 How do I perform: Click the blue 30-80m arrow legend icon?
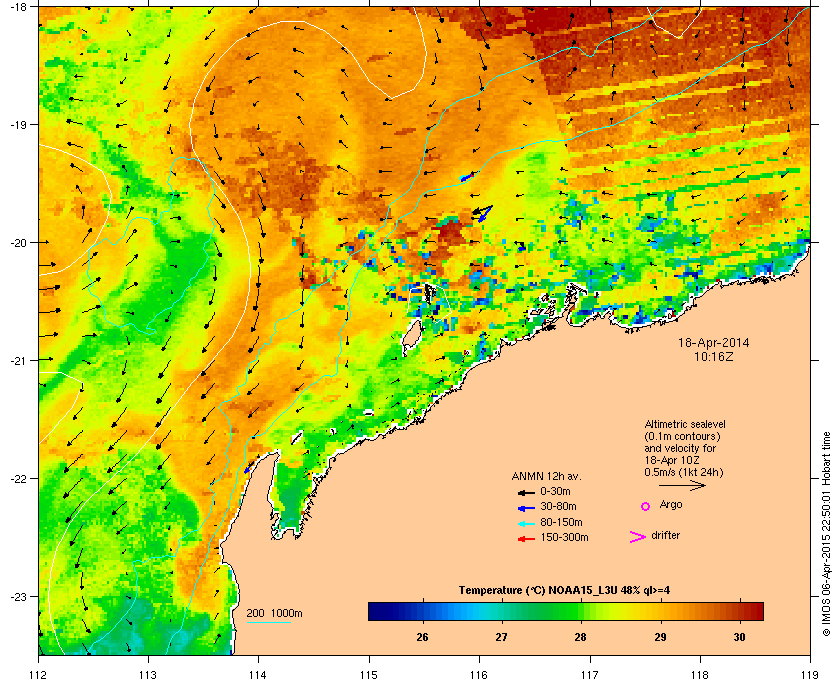click(526, 507)
